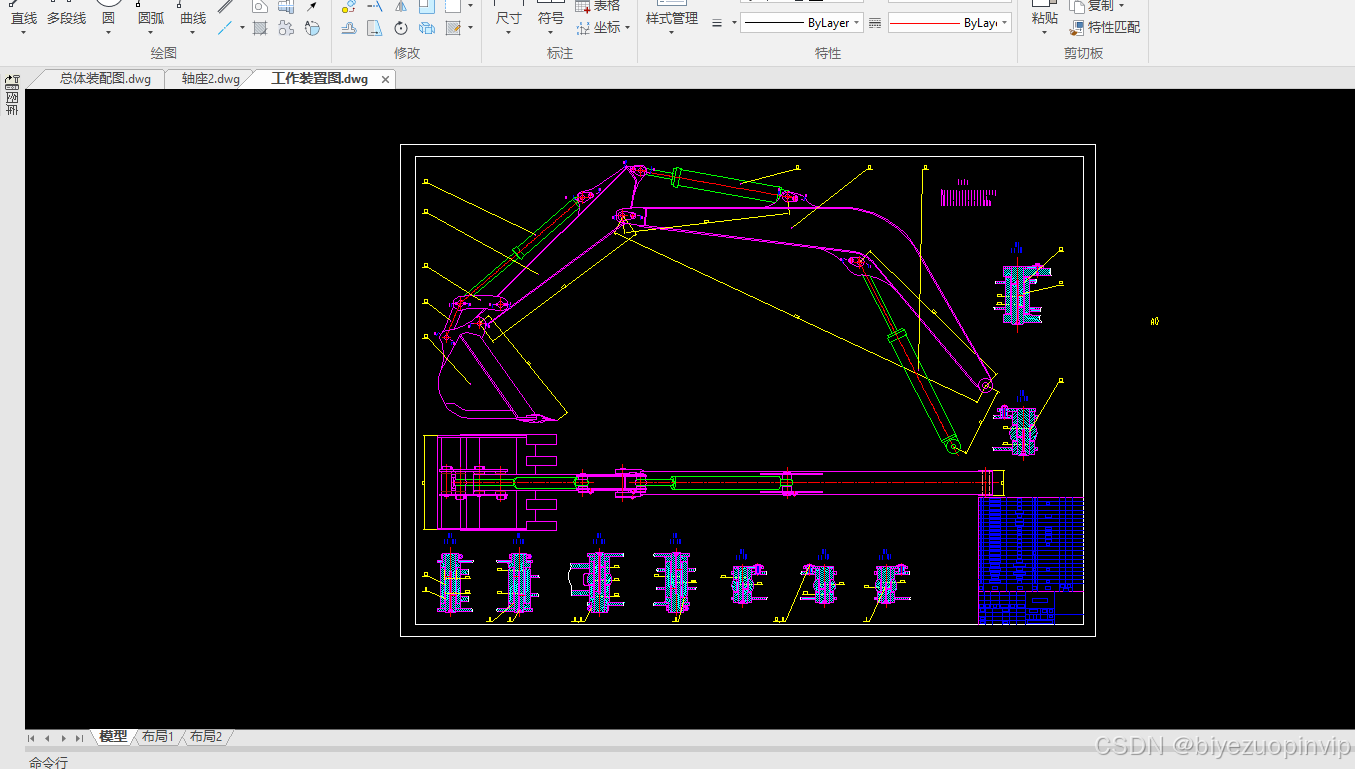Click the trim dashed-line icon in the modify panel
The image size is (1355, 769).
point(374,6)
